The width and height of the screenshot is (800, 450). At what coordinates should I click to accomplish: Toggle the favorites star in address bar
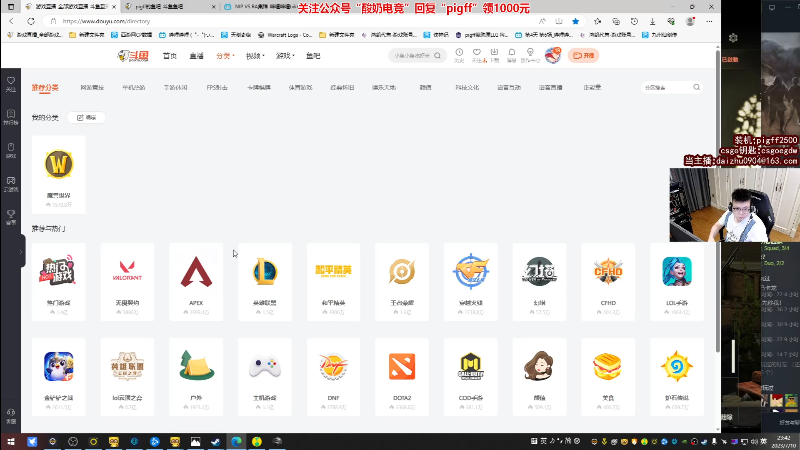(x=576, y=21)
